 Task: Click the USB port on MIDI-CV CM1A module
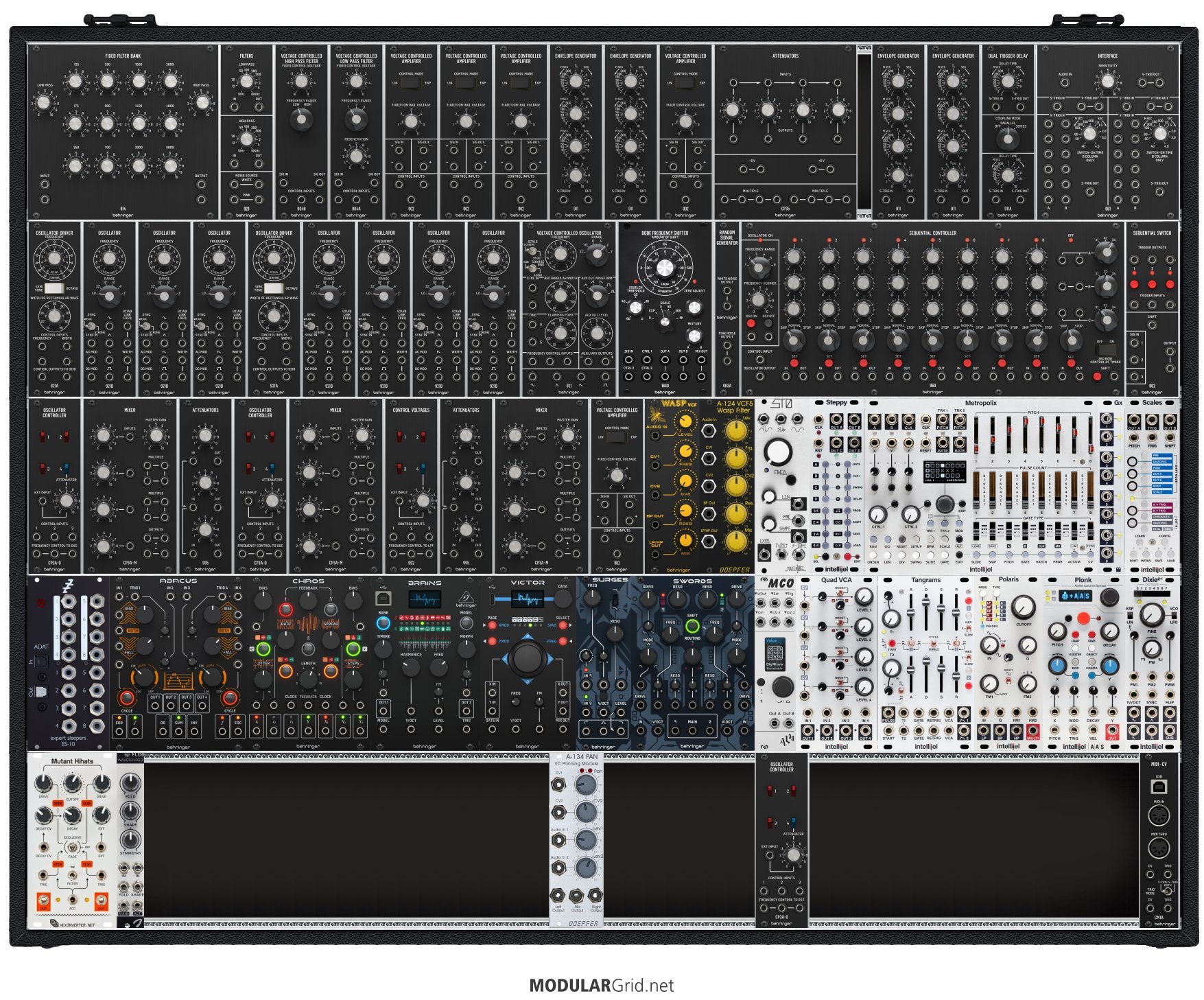[1159, 787]
